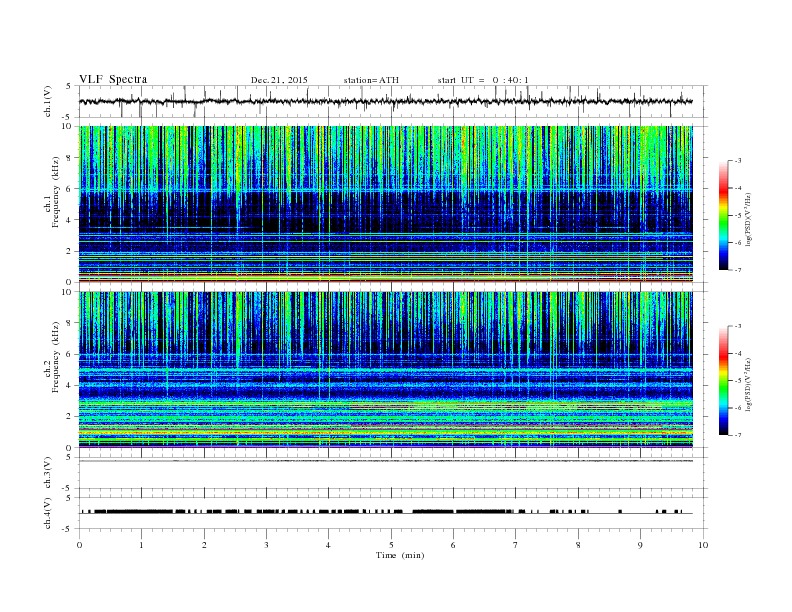792x612 pixels.
Task: Click the ch.2 spectrogram plot area
Action: click(386, 369)
